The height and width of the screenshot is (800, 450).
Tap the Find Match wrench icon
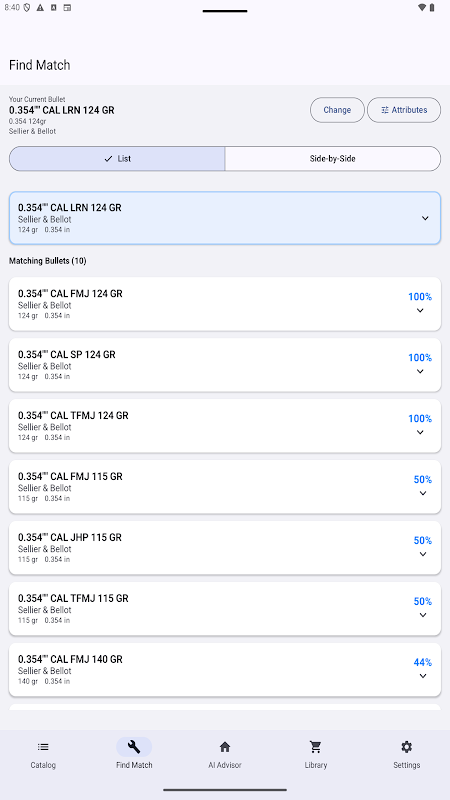point(134,747)
